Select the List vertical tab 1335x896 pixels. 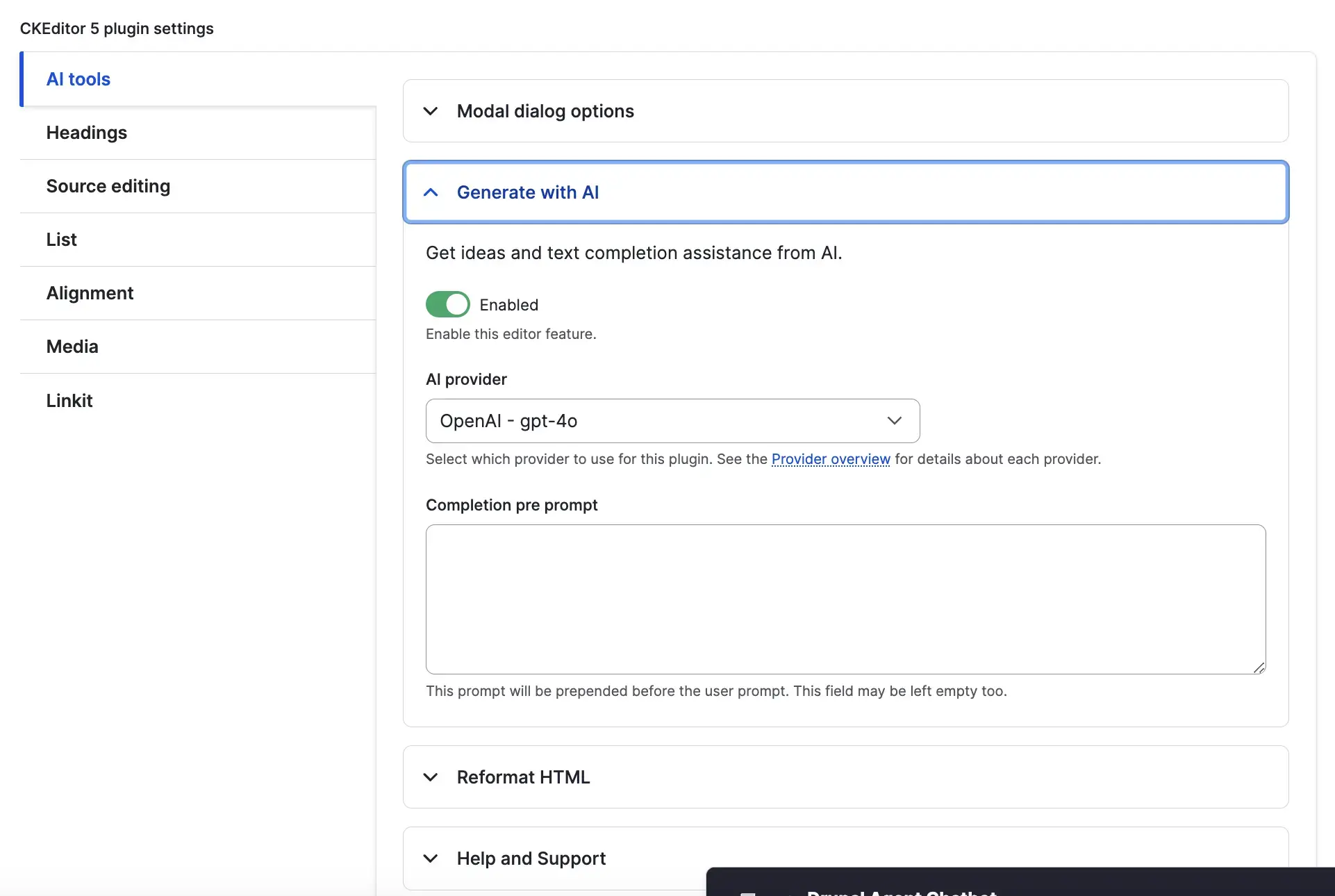tap(62, 240)
